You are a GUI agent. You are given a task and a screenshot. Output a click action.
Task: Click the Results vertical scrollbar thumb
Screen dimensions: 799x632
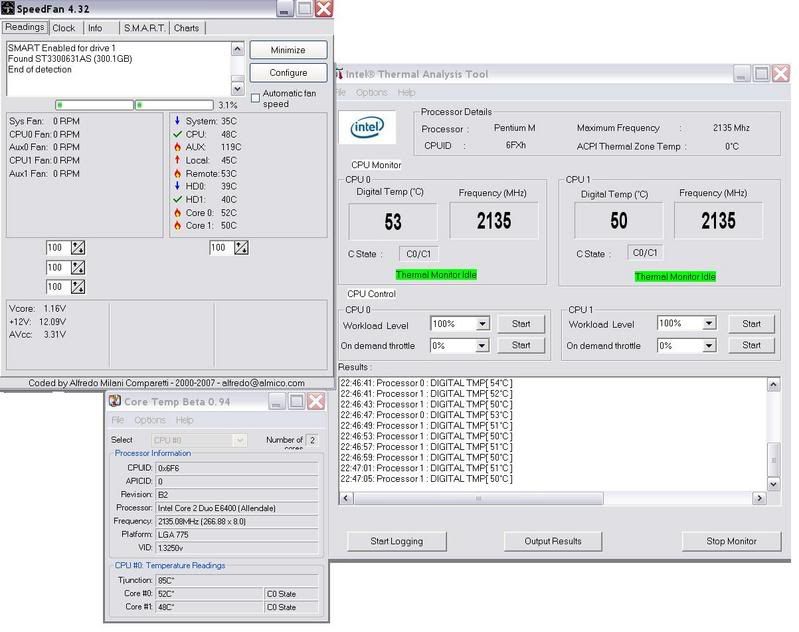coord(773,460)
